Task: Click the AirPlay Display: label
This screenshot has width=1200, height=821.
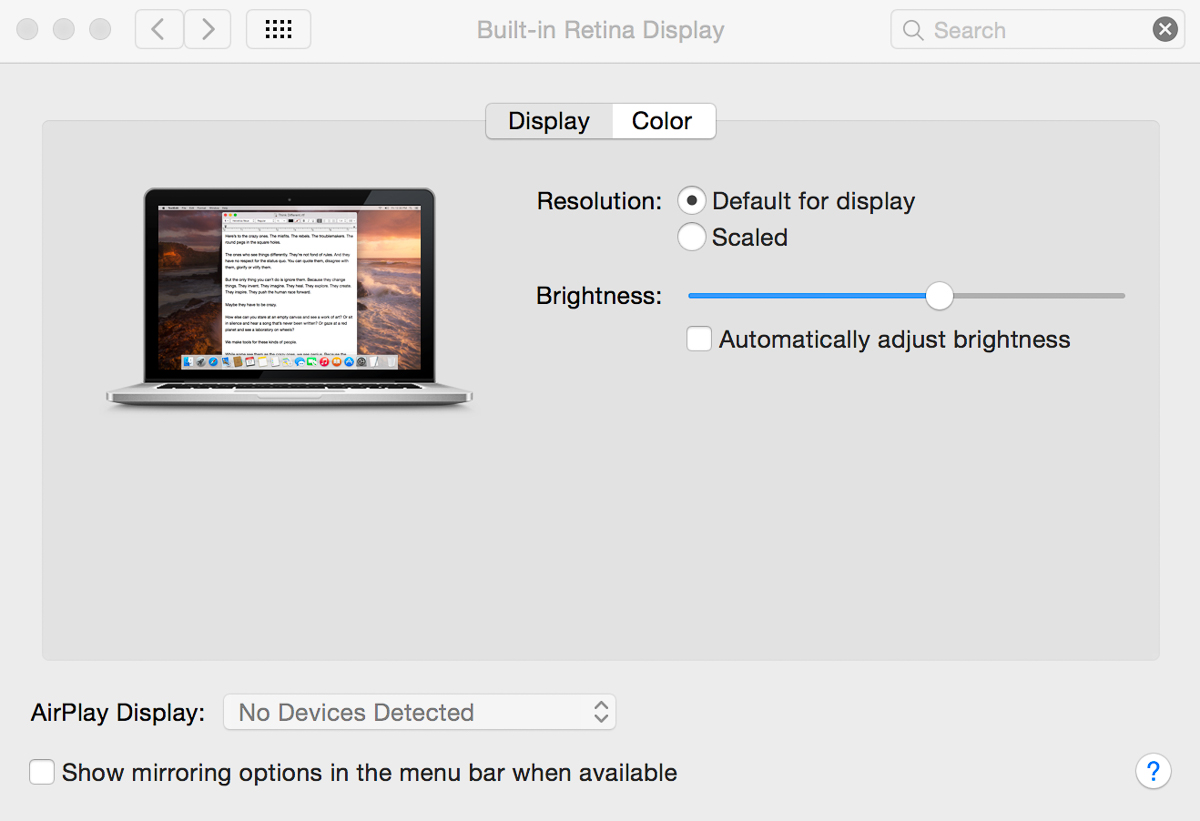Action: point(118,713)
